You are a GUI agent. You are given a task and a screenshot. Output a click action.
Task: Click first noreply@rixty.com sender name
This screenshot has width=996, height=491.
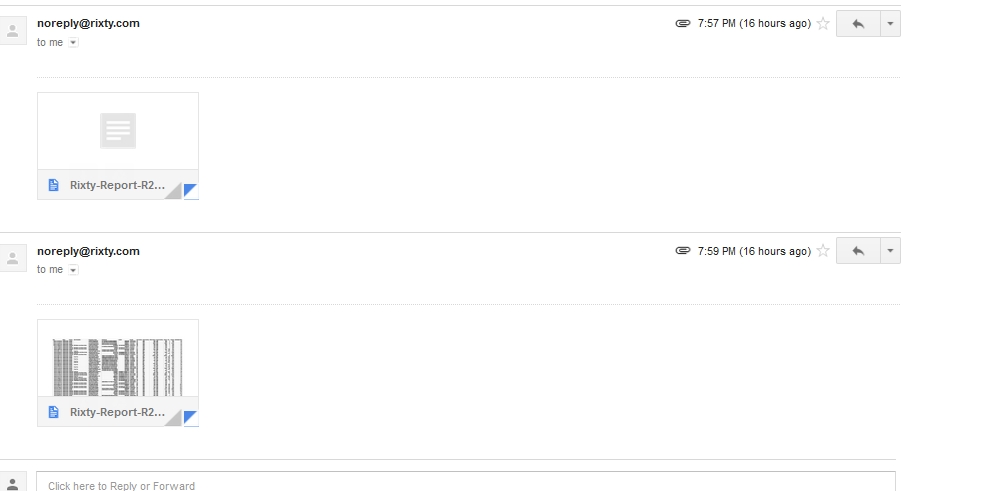pyautogui.click(x=88, y=24)
